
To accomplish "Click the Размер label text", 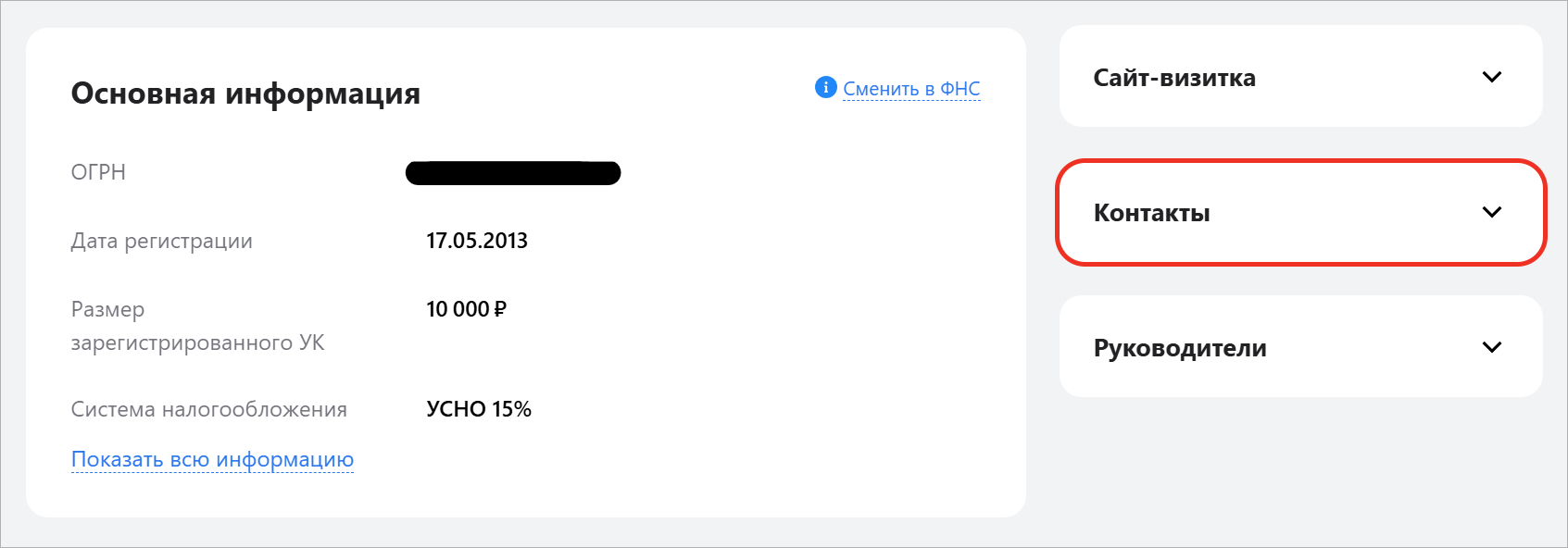I will (107, 309).
